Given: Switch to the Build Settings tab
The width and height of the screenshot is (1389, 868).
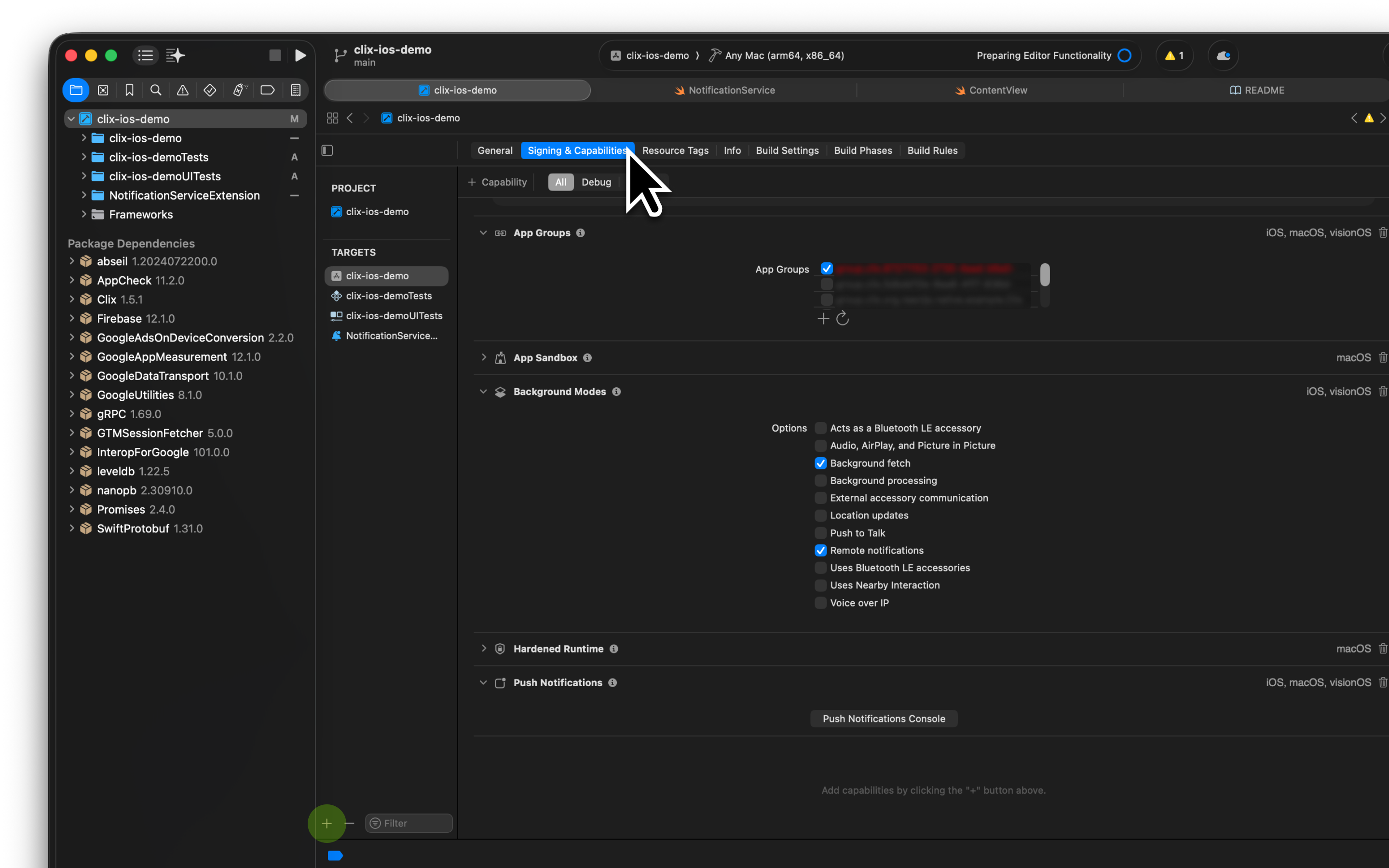Looking at the screenshot, I should (x=787, y=150).
